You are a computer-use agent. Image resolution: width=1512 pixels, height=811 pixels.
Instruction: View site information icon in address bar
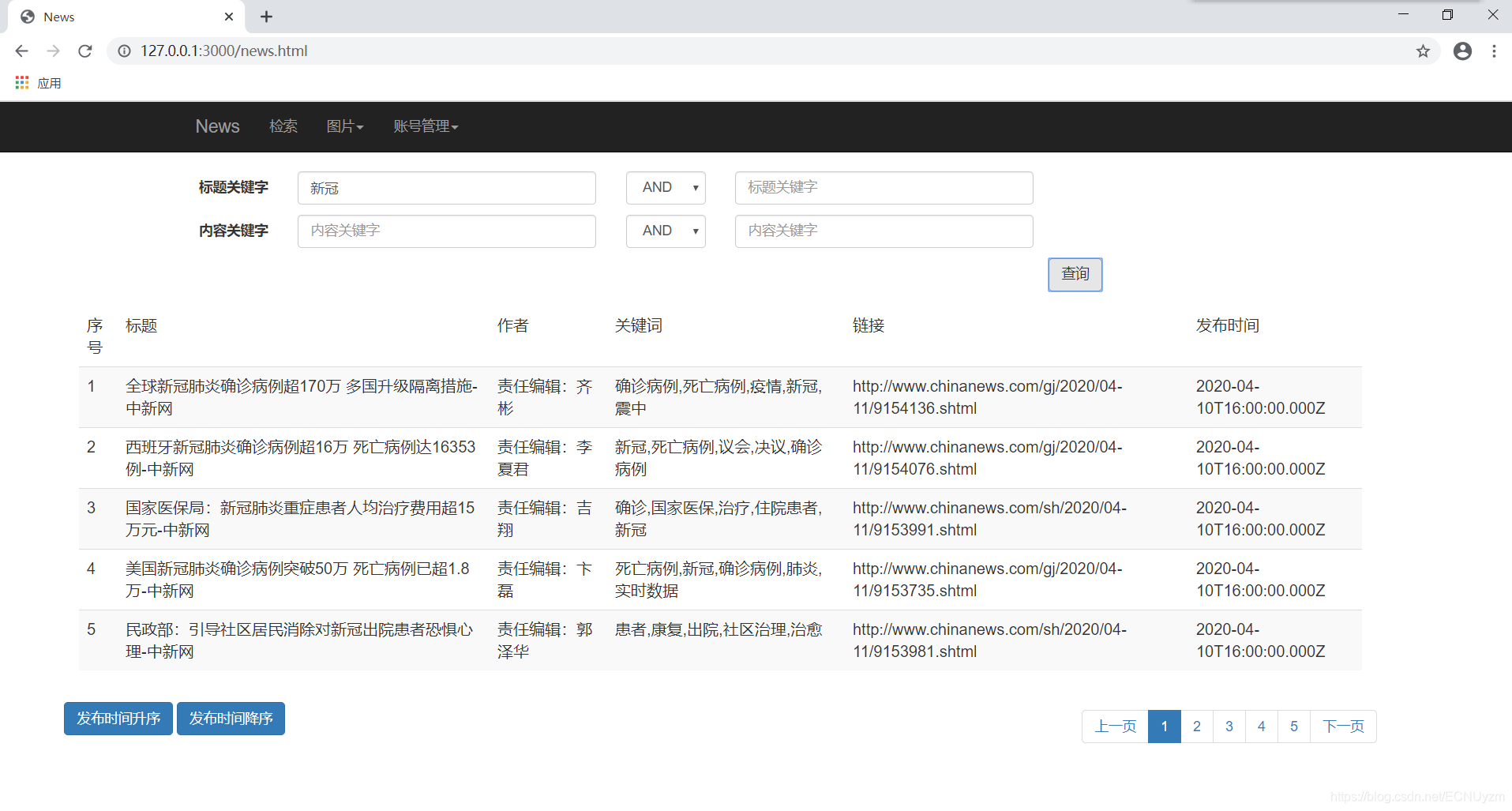coord(124,51)
